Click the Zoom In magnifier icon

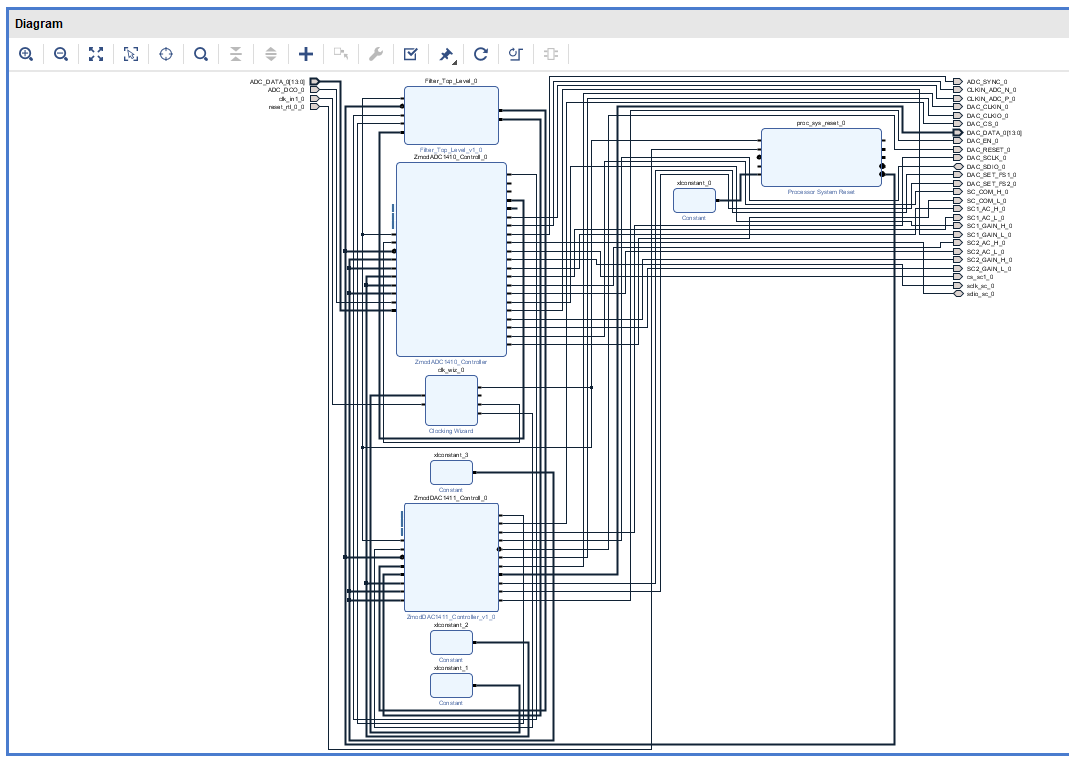[x=26, y=54]
